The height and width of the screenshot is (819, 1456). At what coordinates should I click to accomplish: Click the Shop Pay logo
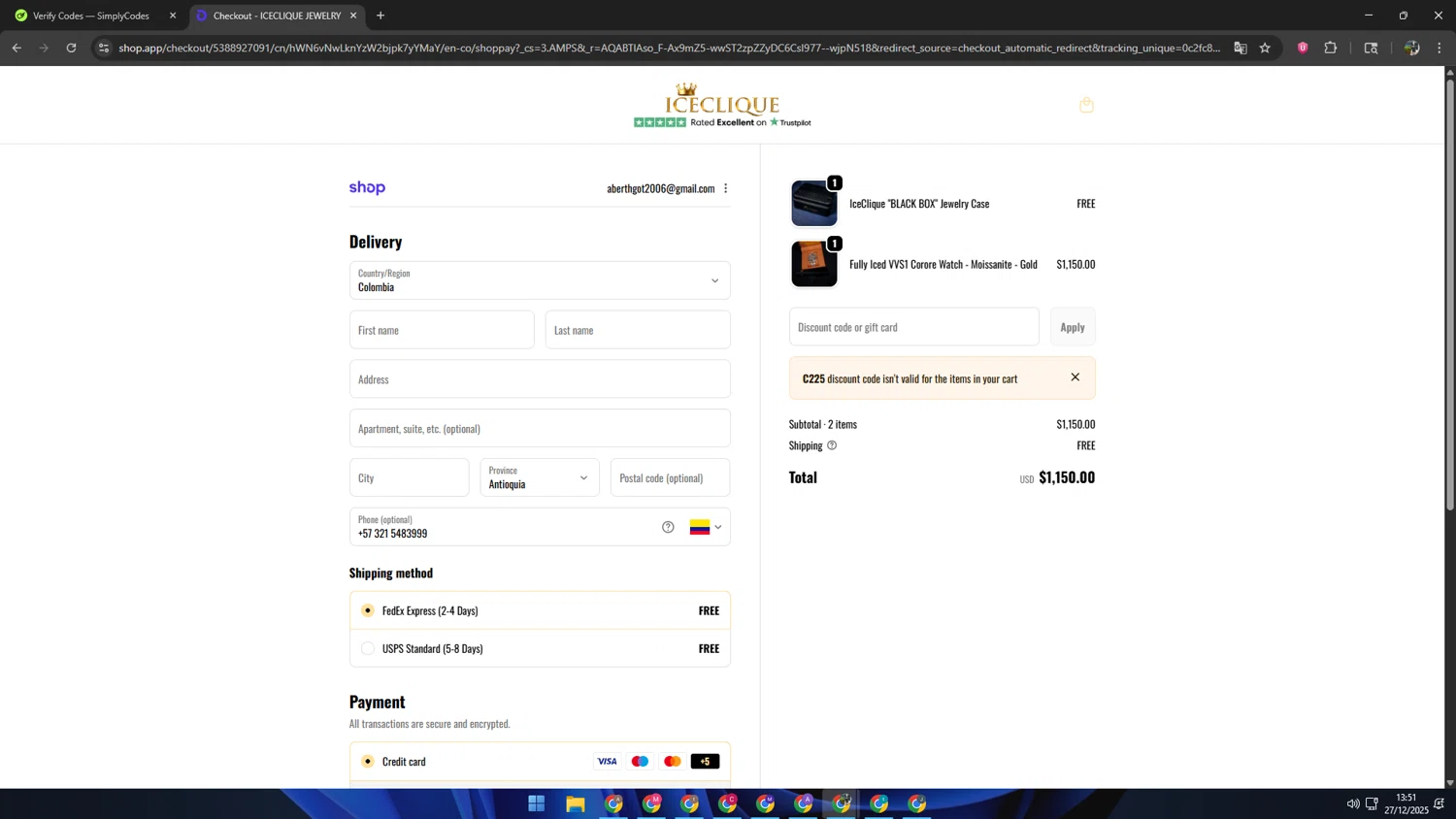pos(367,188)
